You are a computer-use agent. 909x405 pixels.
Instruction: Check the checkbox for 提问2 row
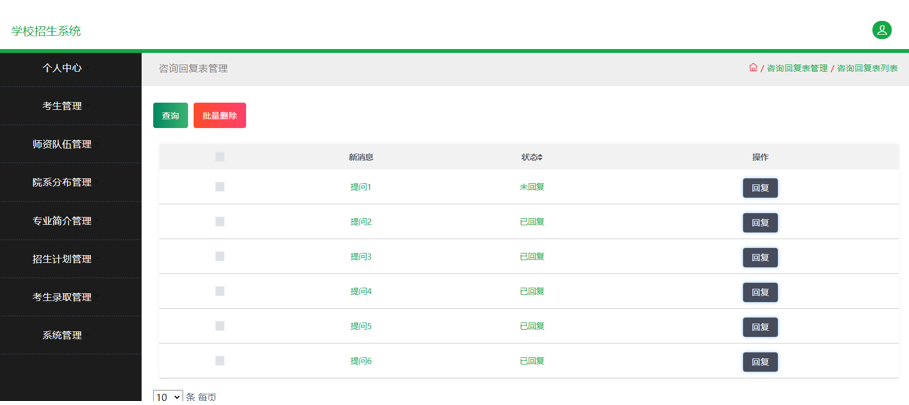click(220, 221)
